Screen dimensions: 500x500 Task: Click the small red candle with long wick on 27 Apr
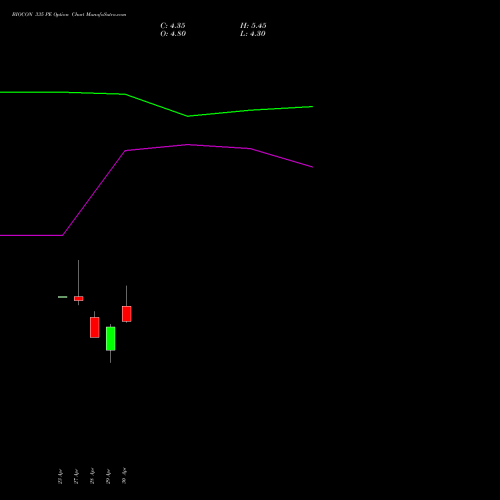(79, 298)
